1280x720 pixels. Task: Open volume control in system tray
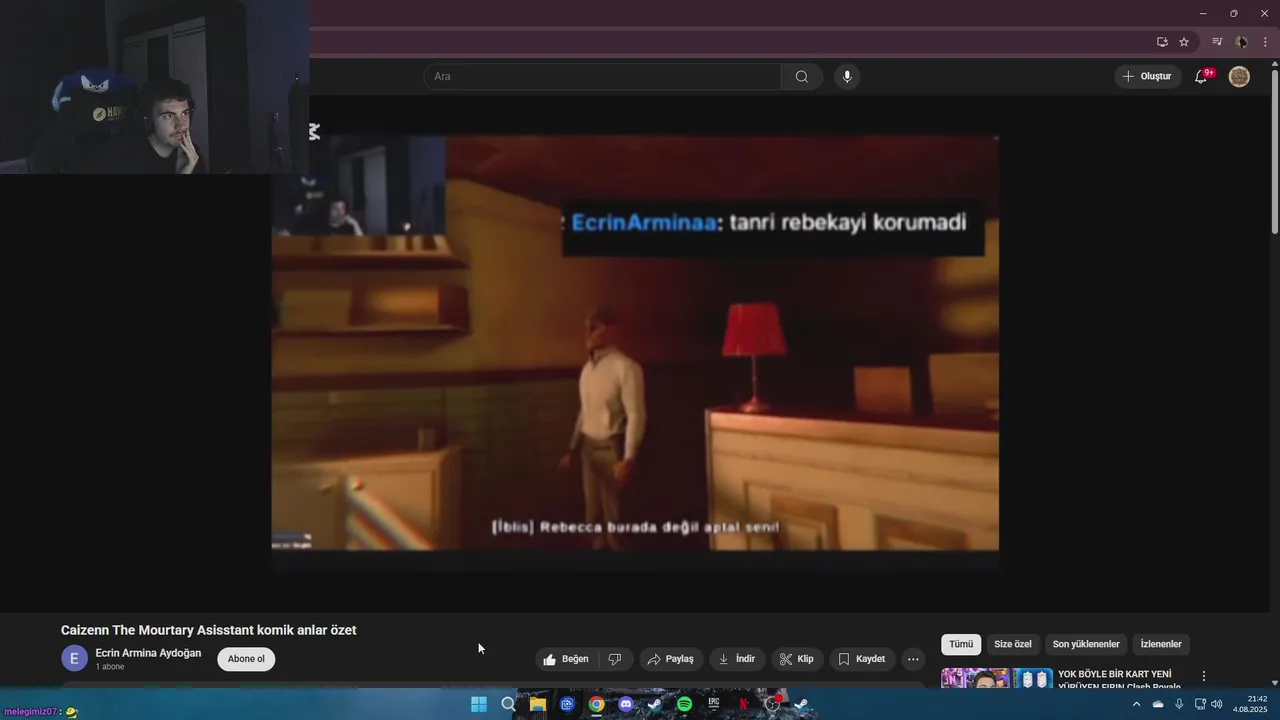(1217, 704)
